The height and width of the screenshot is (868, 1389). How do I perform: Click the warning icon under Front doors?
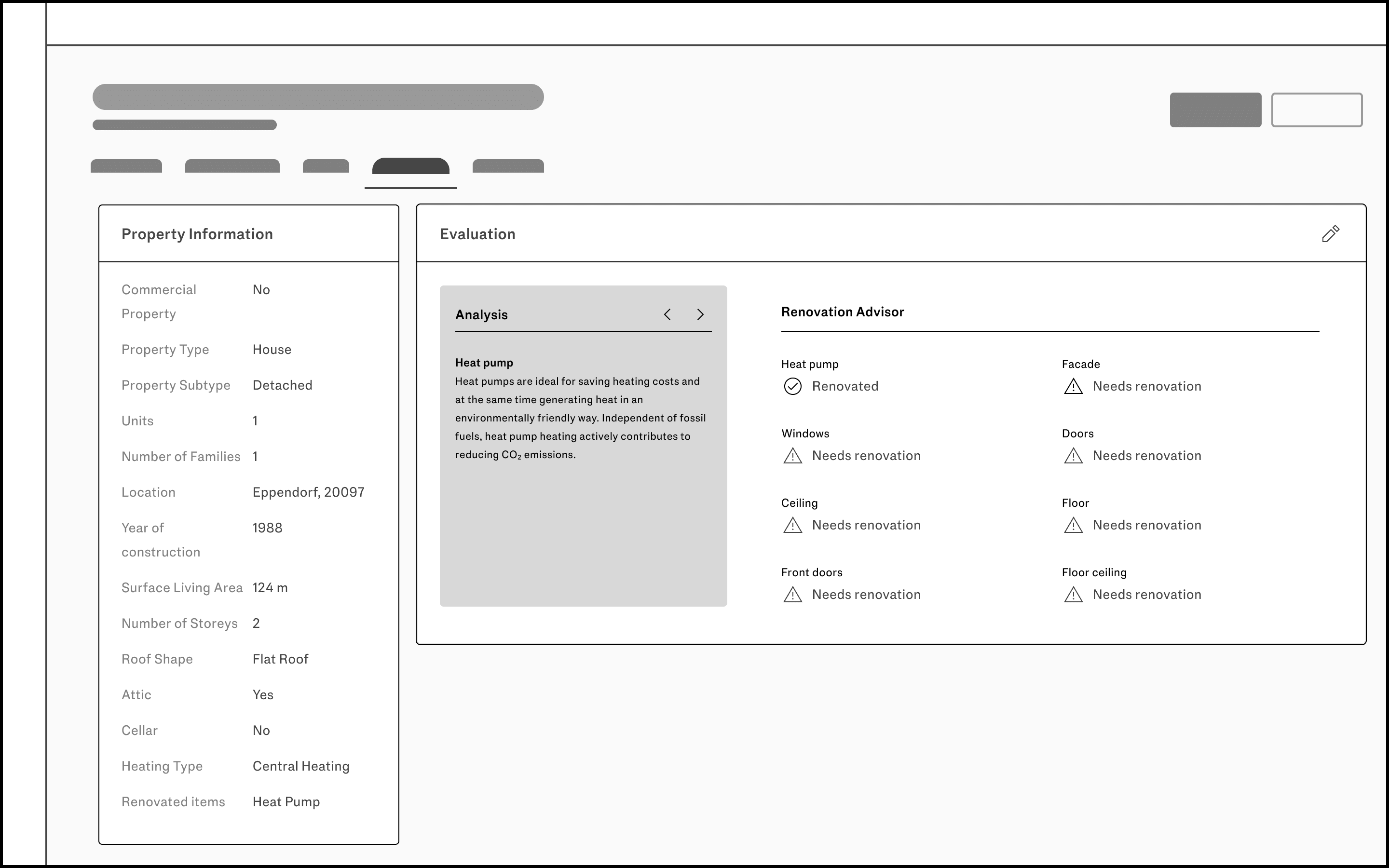coord(793,595)
